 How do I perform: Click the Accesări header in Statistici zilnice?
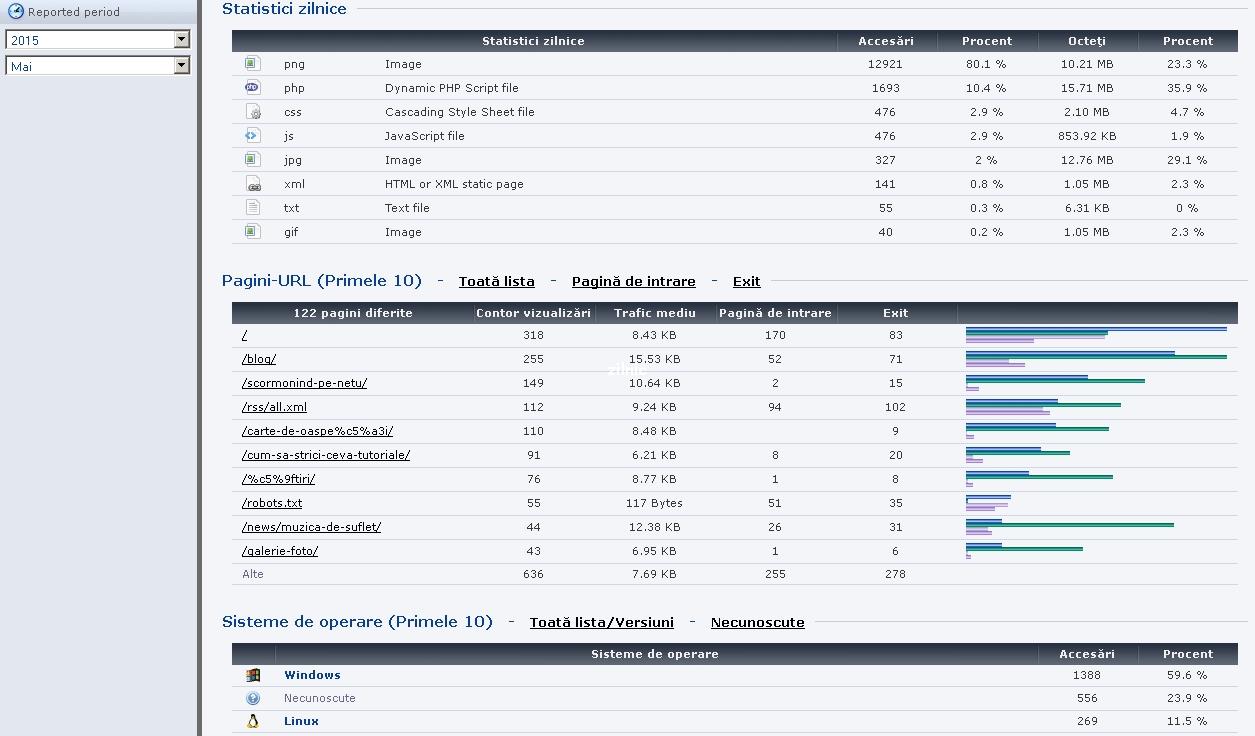click(886, 41)
